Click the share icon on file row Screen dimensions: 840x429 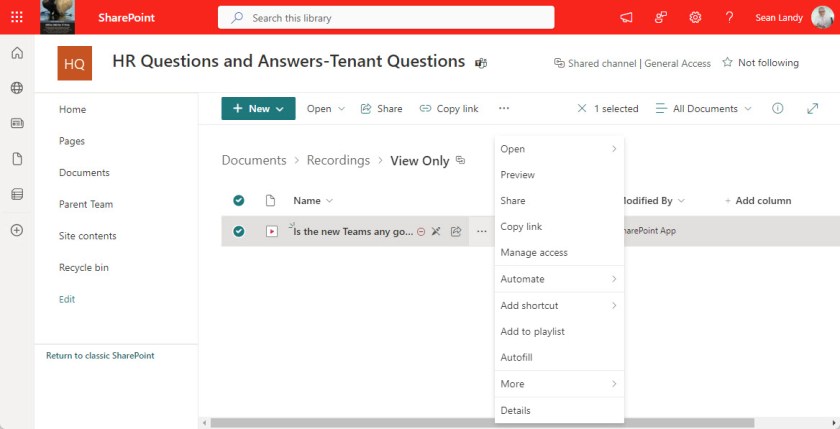[x=456, y=231]
